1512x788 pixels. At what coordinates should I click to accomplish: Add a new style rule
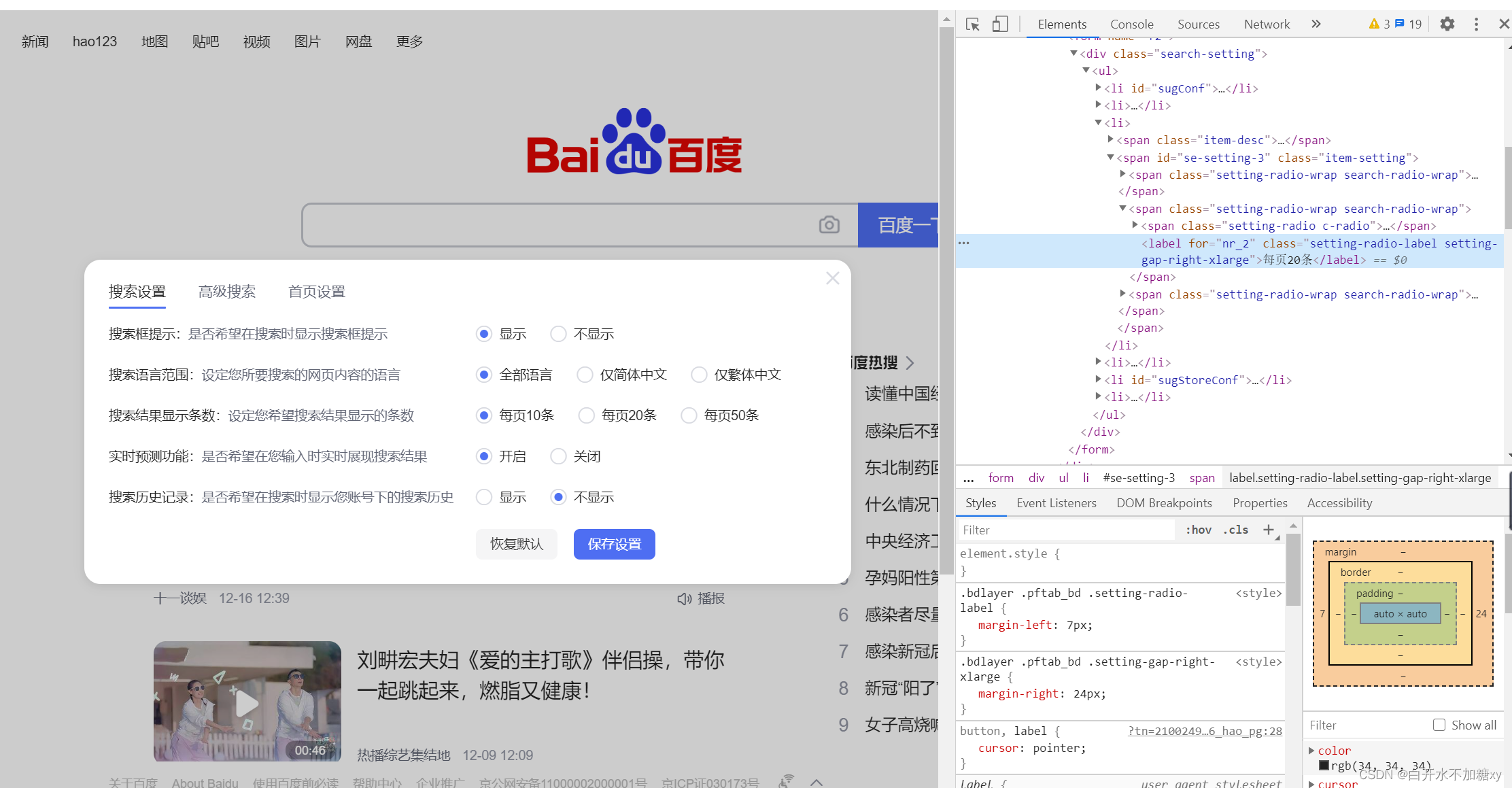[1269, 530]
